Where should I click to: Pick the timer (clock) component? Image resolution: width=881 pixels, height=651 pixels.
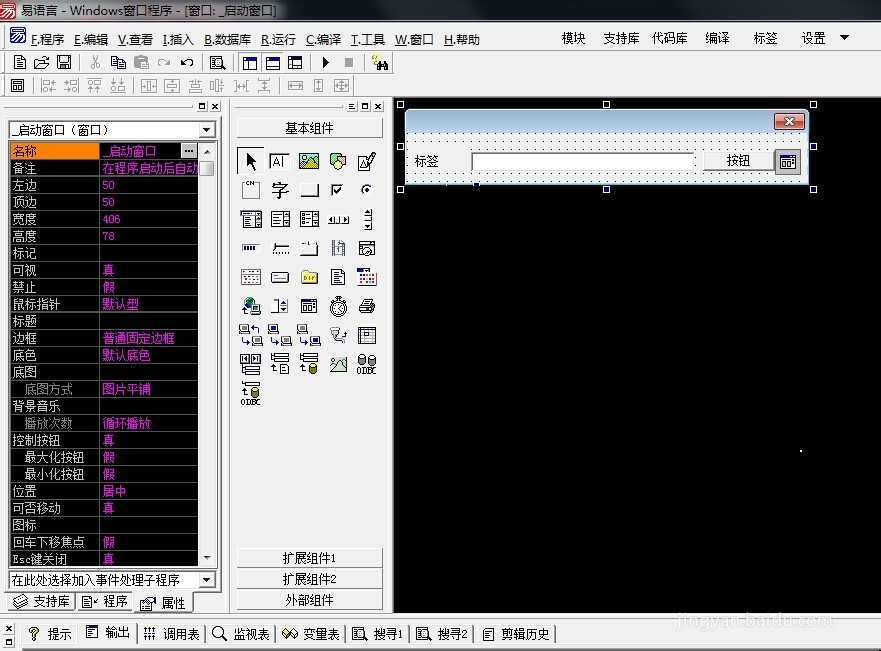(338, 306)
